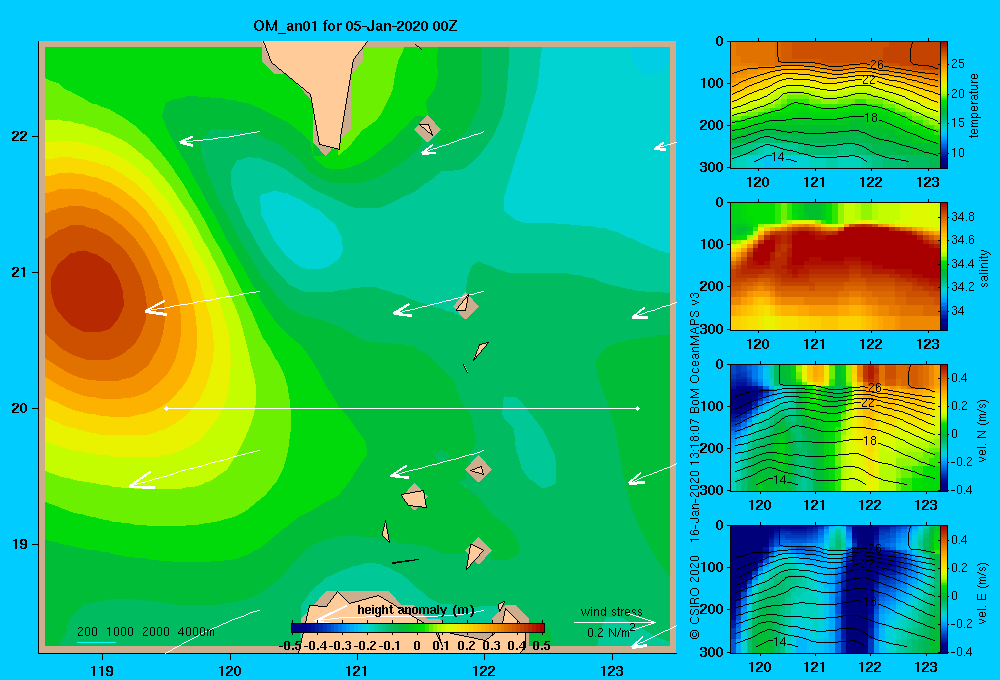The height and width of the screenshot is (680, 1000).
Task: Click the 10 tick on the temperature colorbar
Action: pos(957,152)
